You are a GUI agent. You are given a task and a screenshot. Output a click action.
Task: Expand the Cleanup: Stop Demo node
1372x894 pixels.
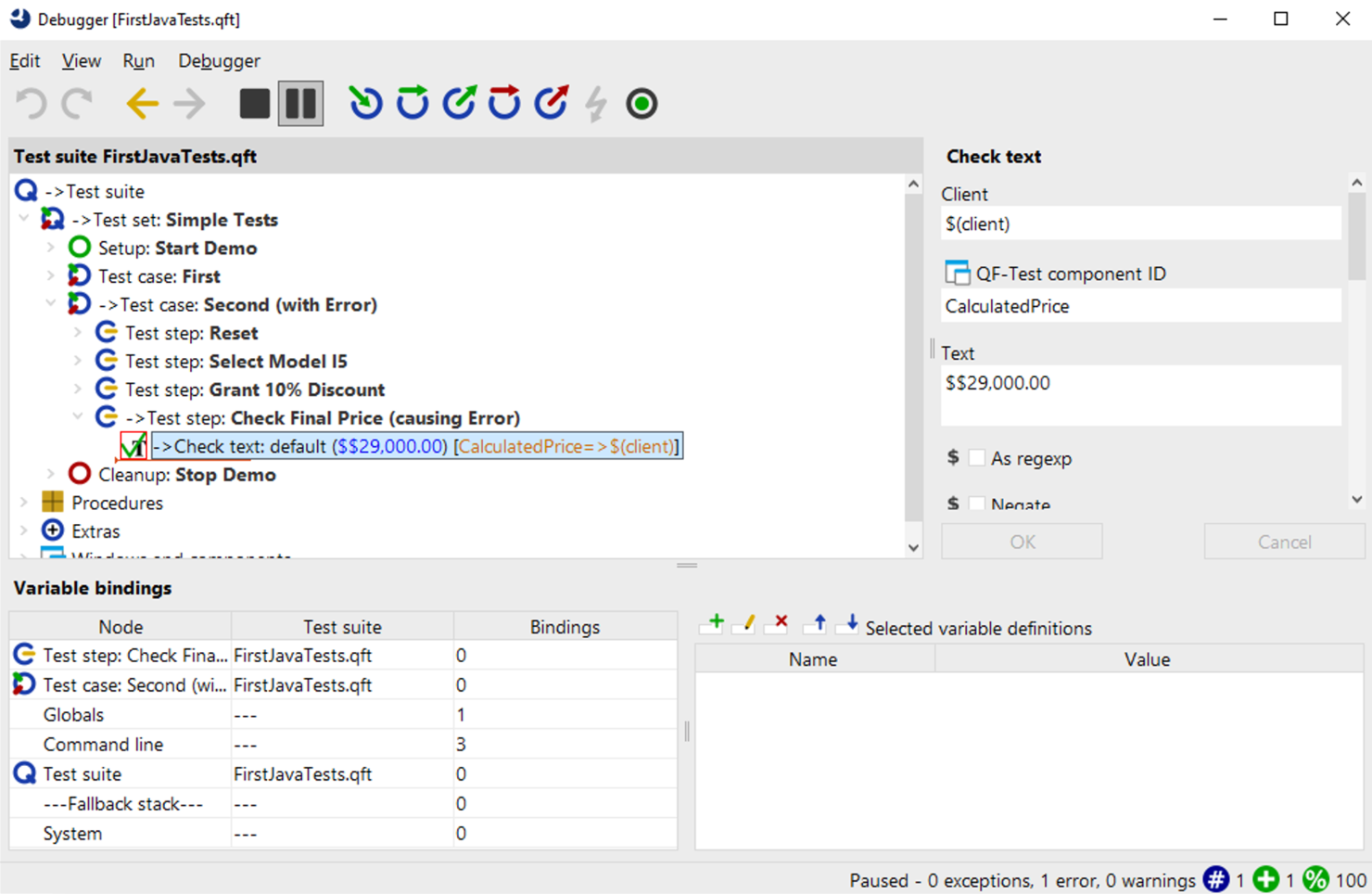(51, 474)
